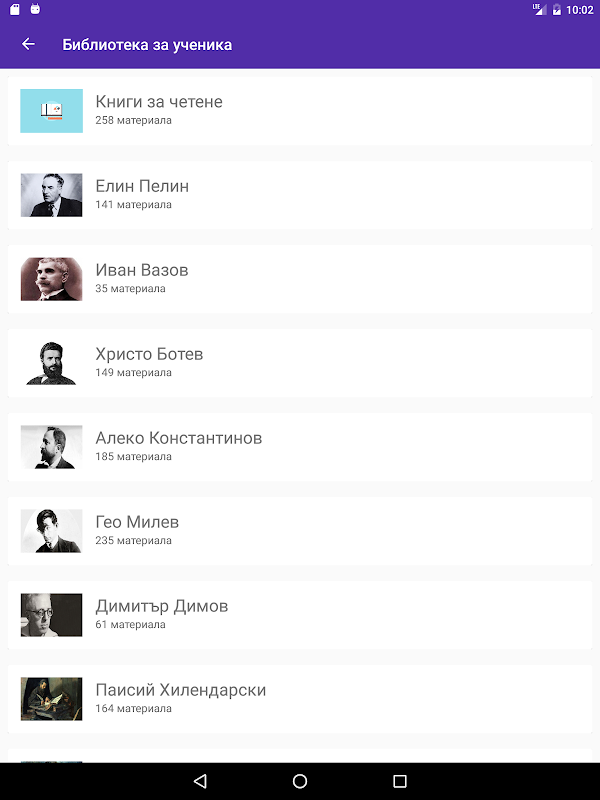Tap the back arrow icon

click(x=28, y=44)
